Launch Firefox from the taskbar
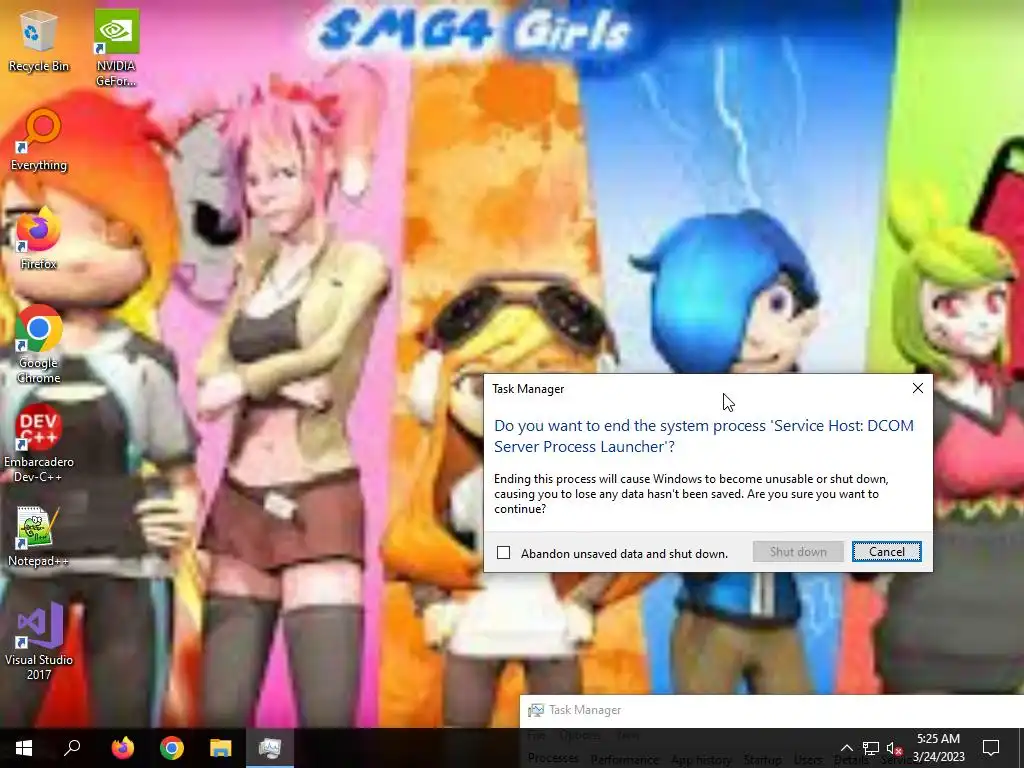1024x768 pixels. 122,748
